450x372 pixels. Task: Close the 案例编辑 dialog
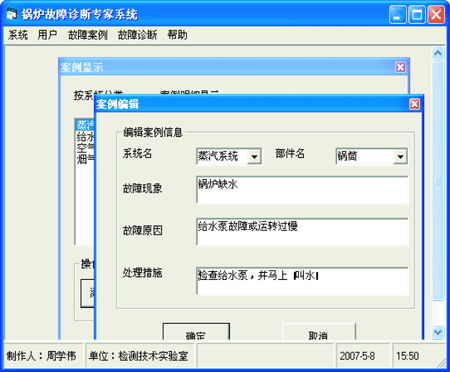[414, 104]
